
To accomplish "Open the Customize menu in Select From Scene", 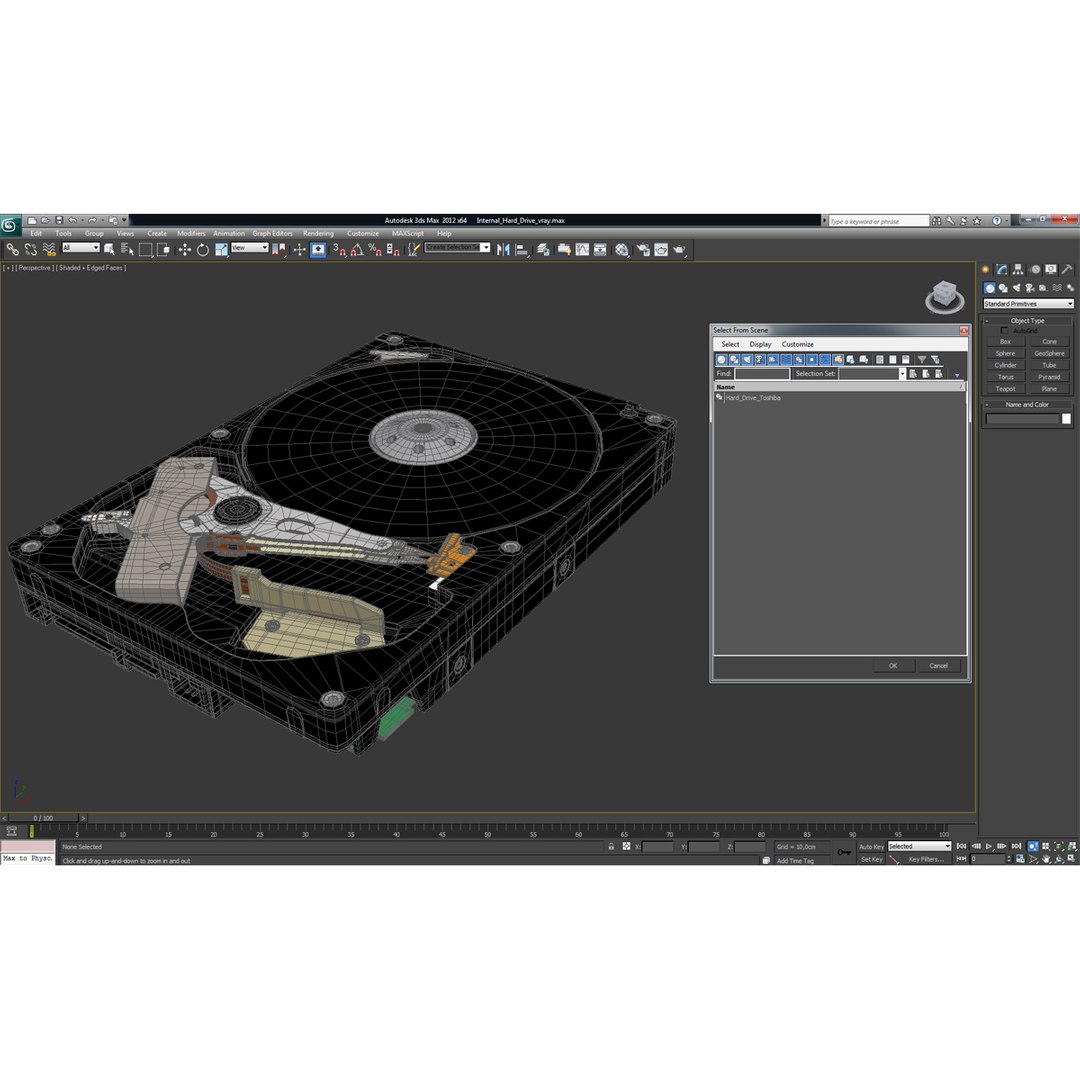I will pyautogui.click(x=798, y=344).
